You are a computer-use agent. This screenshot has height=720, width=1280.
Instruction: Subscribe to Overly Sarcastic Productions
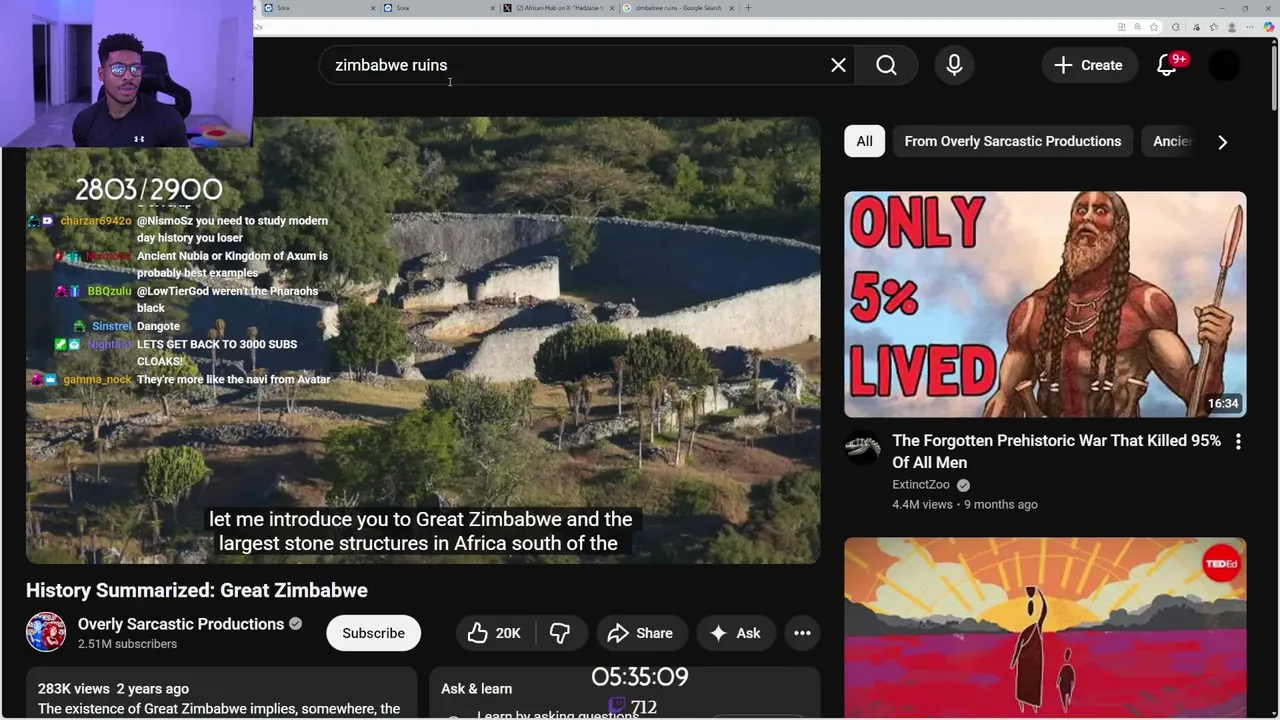coord(373,633)
